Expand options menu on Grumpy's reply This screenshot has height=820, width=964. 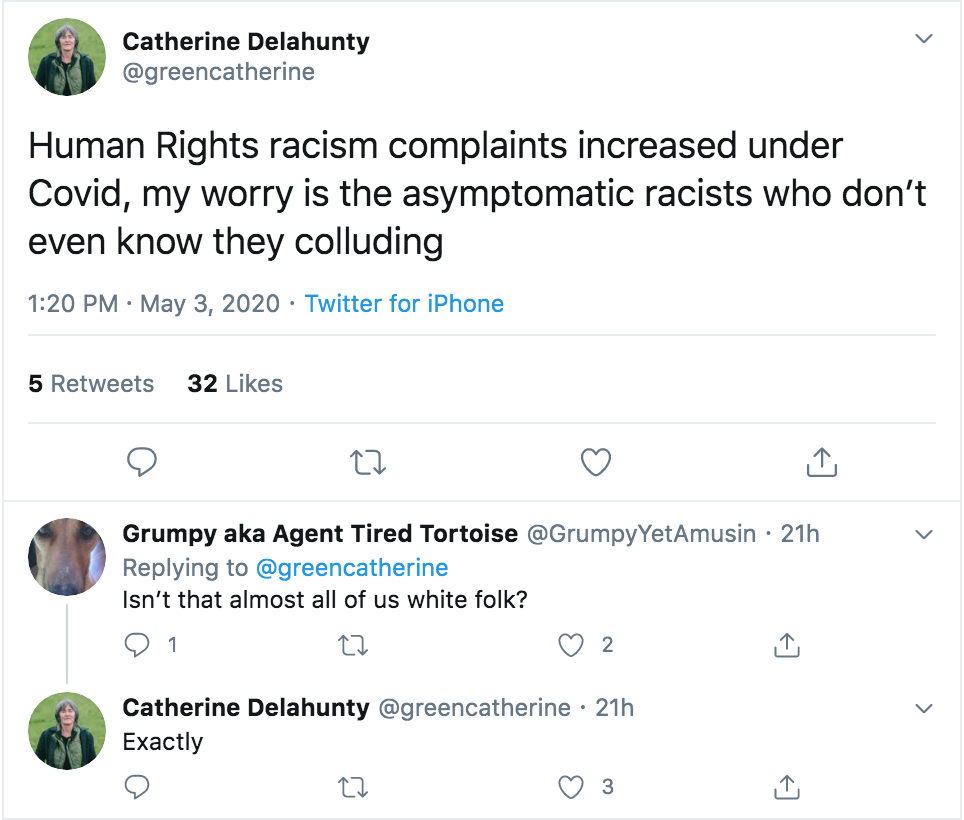click(924, 534)
